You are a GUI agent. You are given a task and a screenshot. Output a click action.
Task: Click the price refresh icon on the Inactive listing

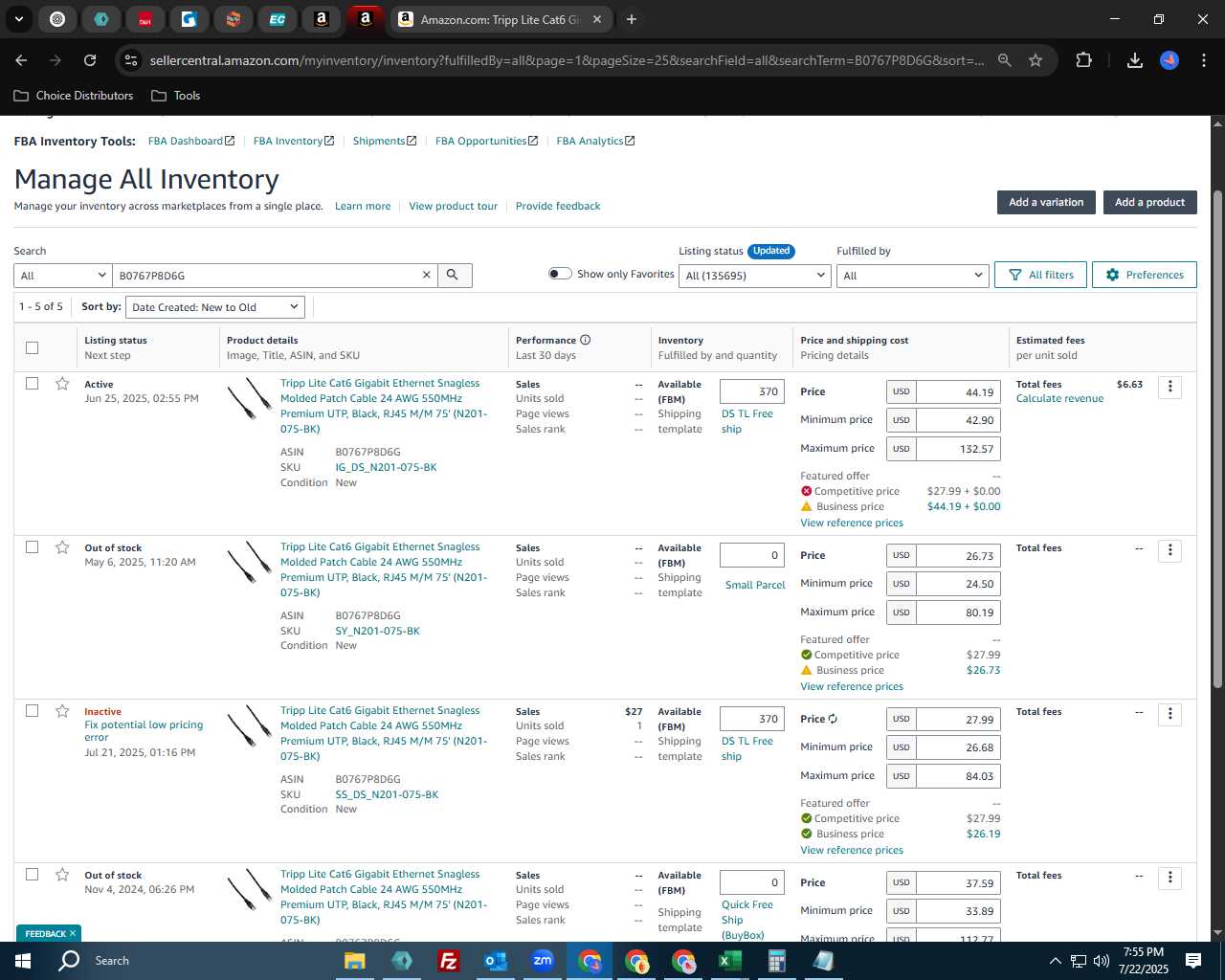tap(833, 719)
